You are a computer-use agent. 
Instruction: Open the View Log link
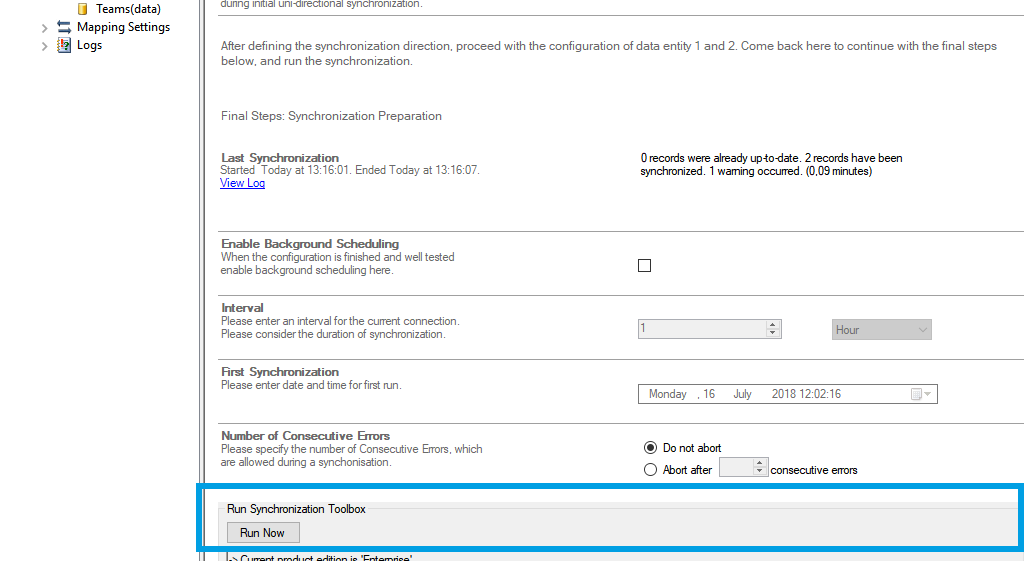(242, 183)
